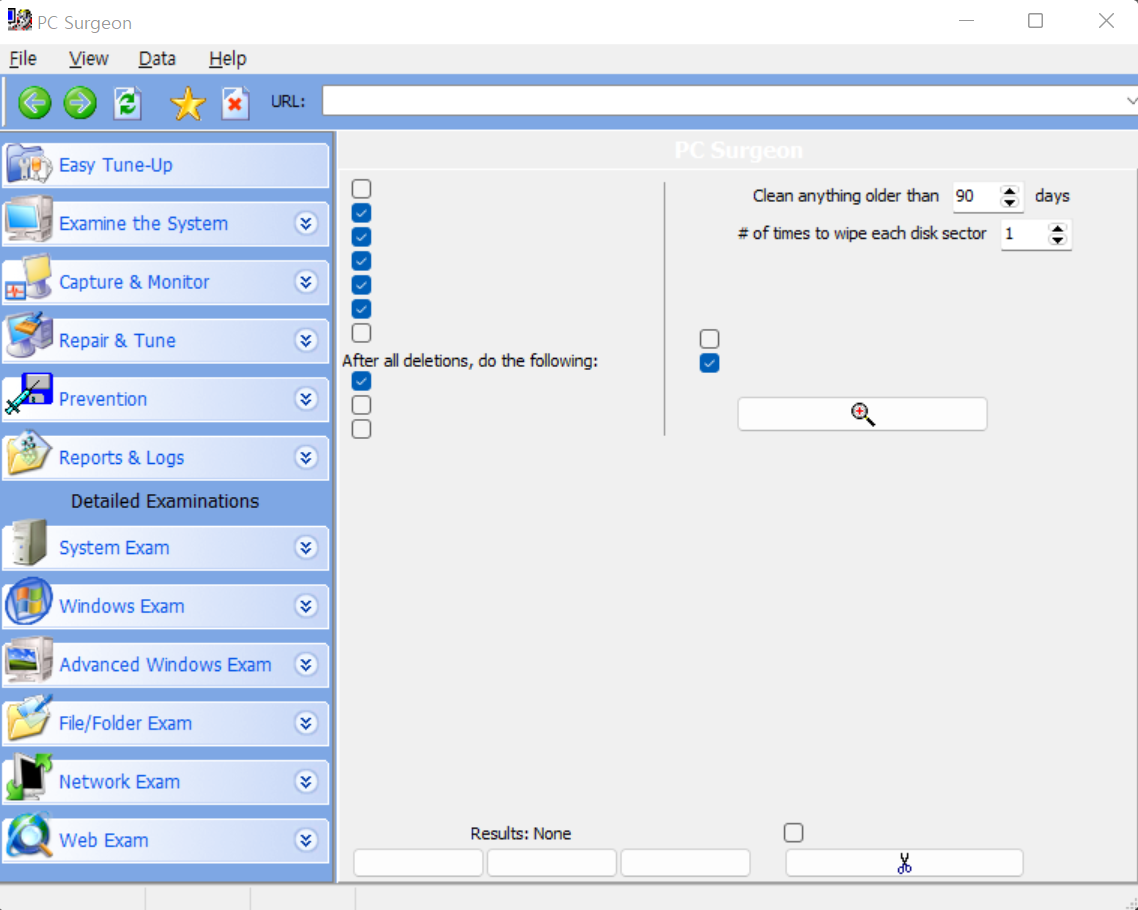This screenshot has width=1138, height=910.
Task: Click the Network Exam icon
Action: click(x=28, y=777)
